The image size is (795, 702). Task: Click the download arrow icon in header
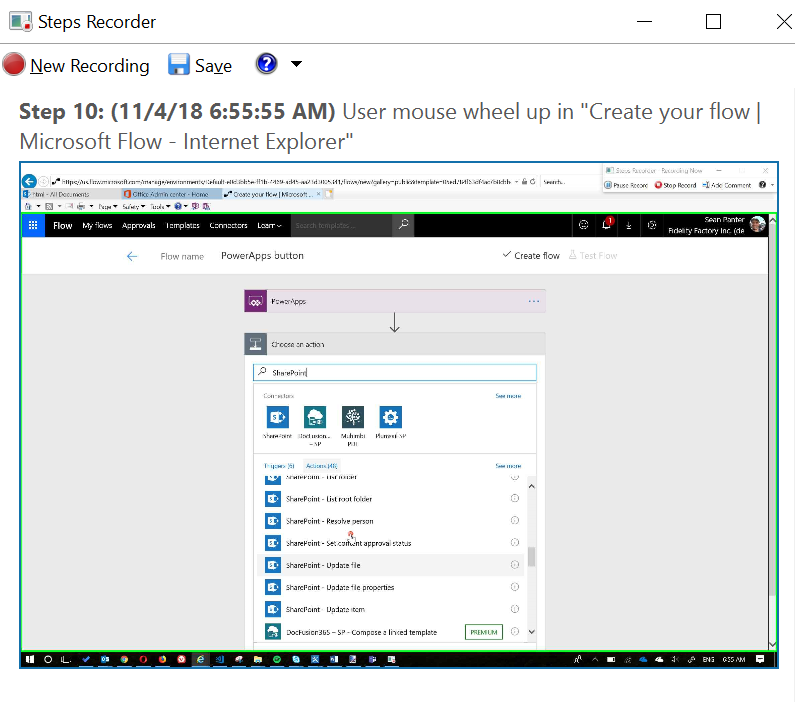(x=629, y=226)
